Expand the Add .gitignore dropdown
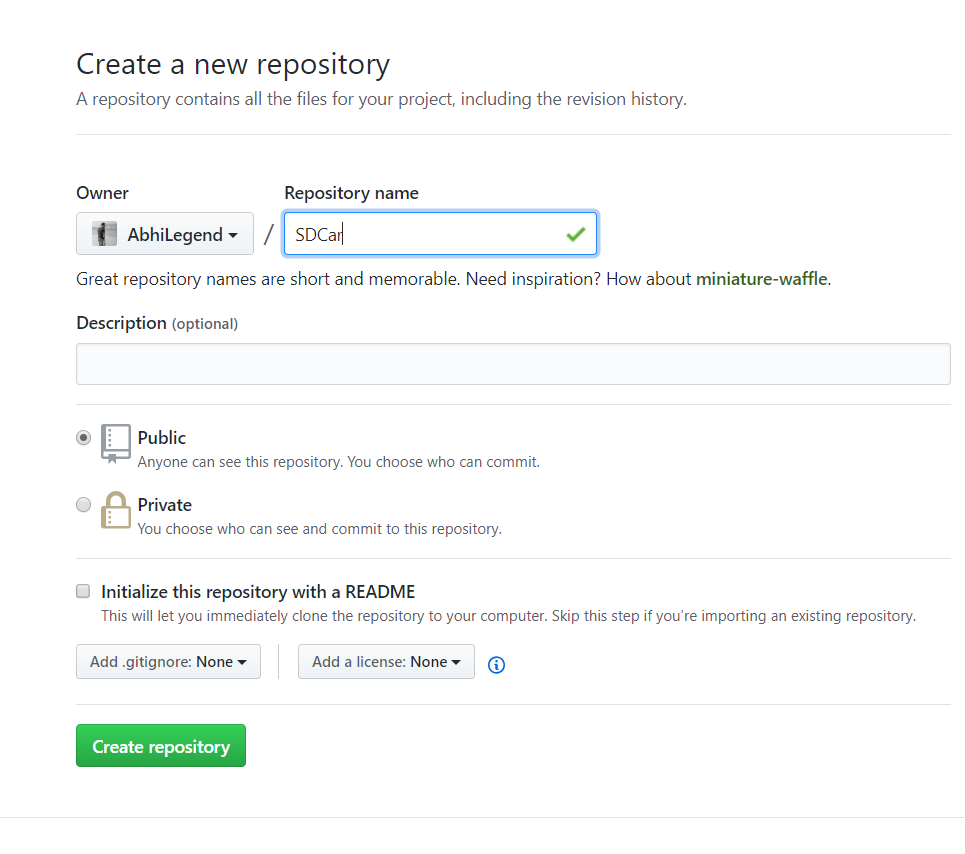 [x=168, y=661]
